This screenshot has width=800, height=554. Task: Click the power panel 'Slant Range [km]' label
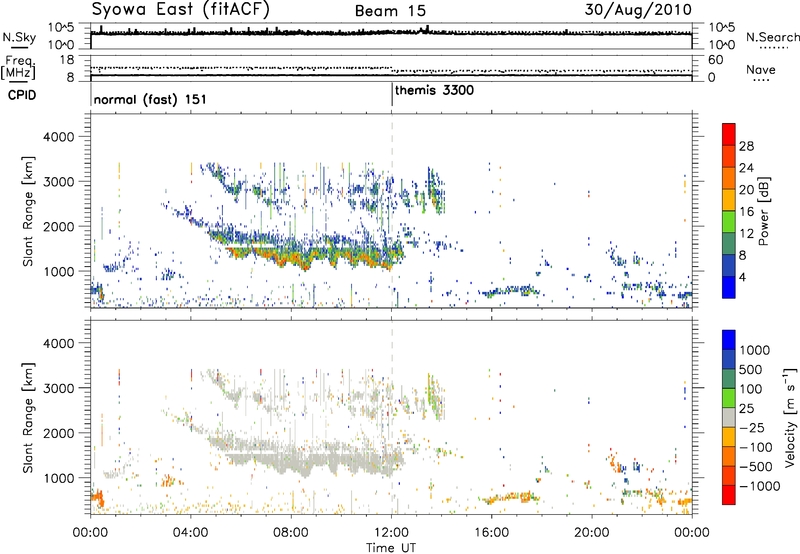[28, 211]
